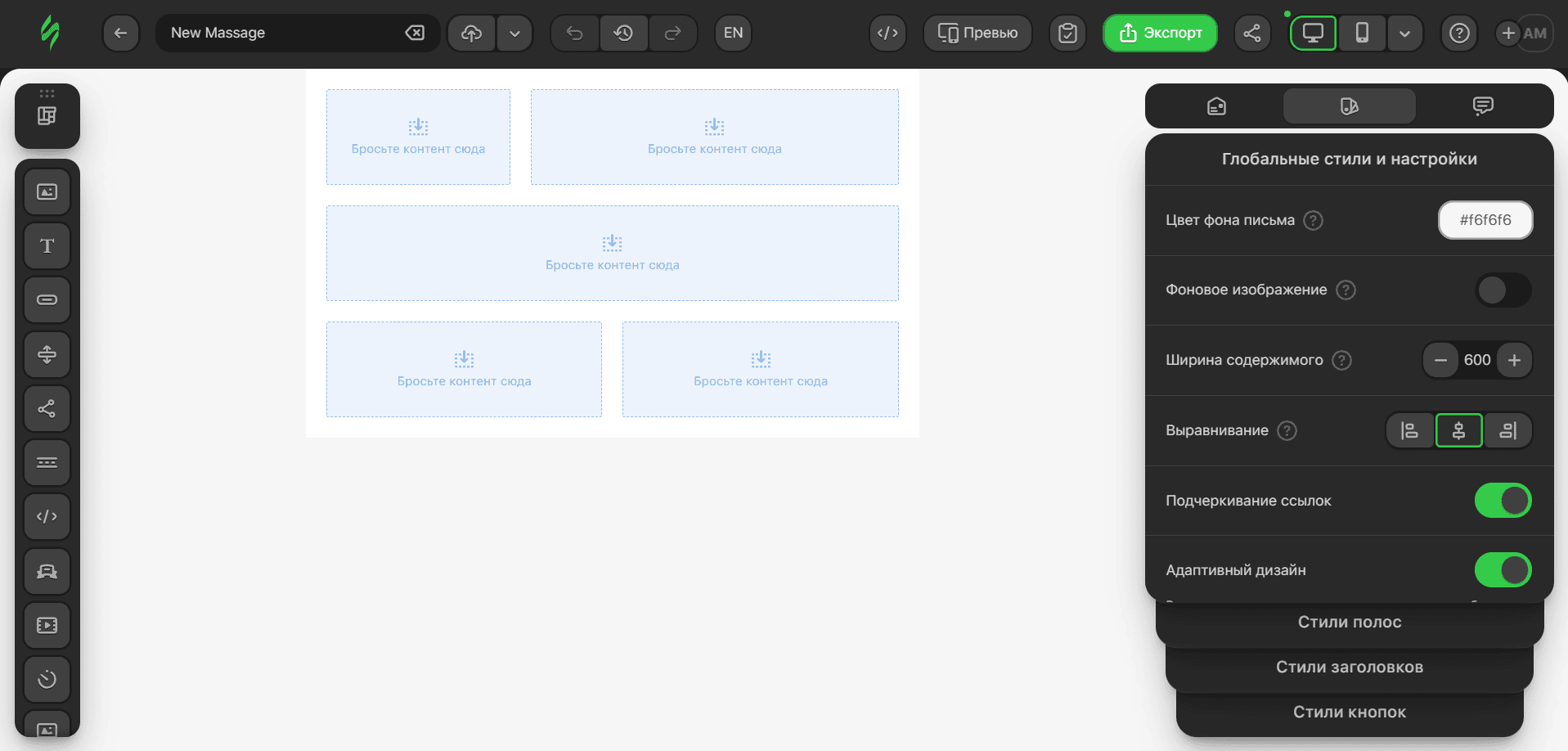This screenshot has width=1568, height=751.
Task: Switch to mobile preview mode
Action: tap(1362, 34)
